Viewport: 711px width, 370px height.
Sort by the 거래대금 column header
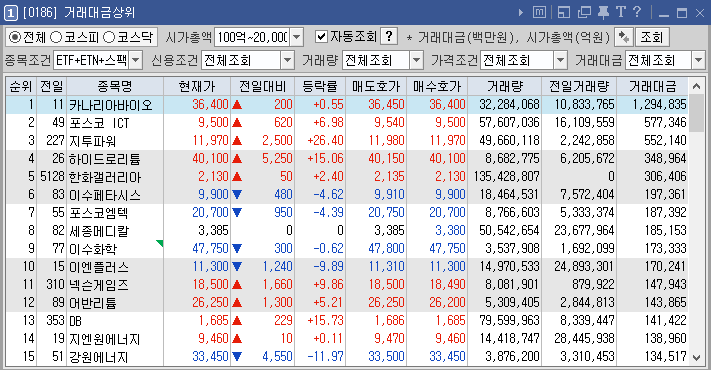(x=652, y=86)
